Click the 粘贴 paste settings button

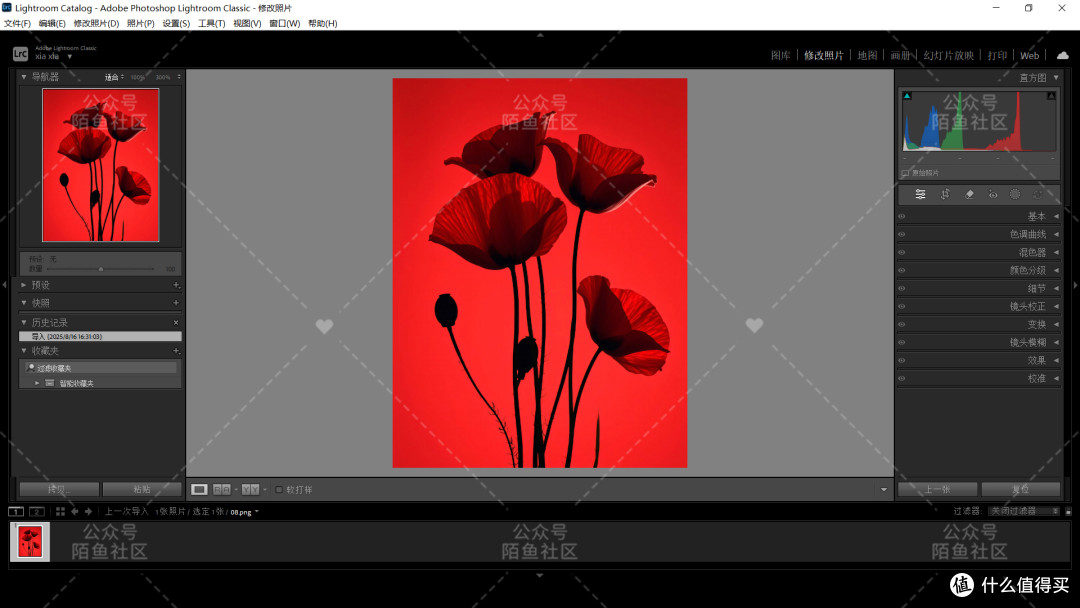click(x=142, y=490)
